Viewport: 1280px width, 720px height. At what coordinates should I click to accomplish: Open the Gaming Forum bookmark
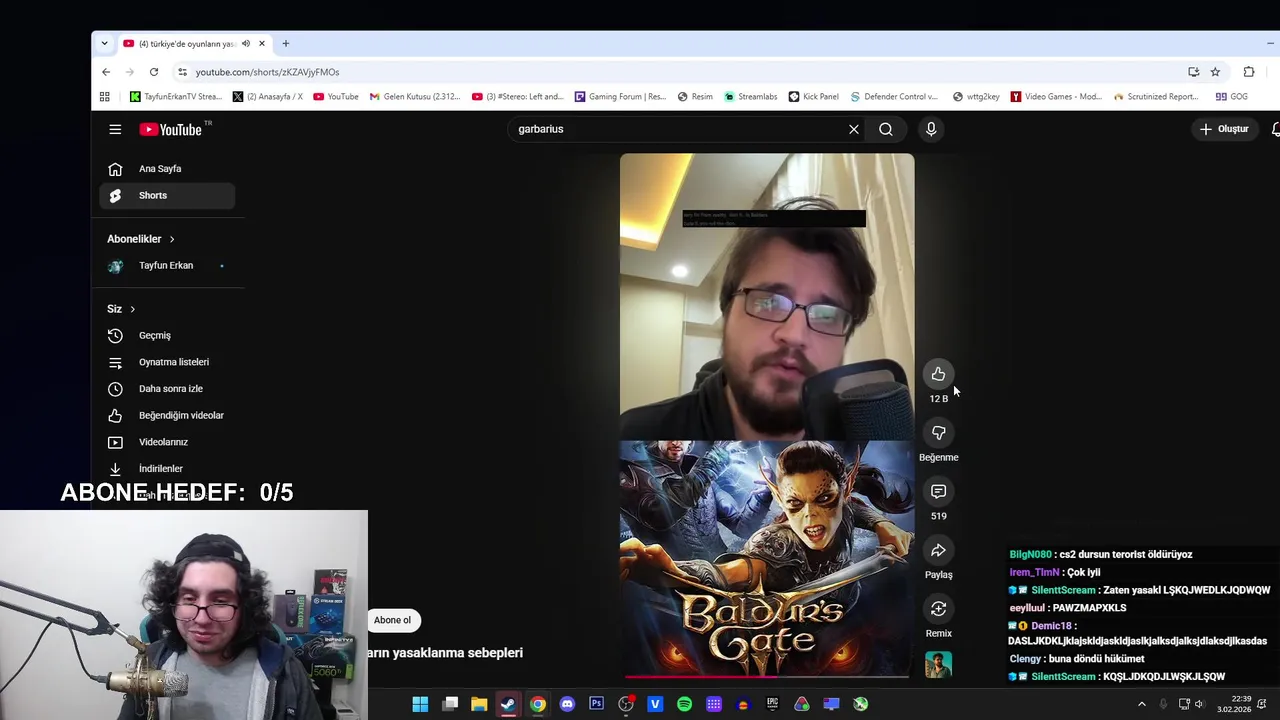(620, 97)
